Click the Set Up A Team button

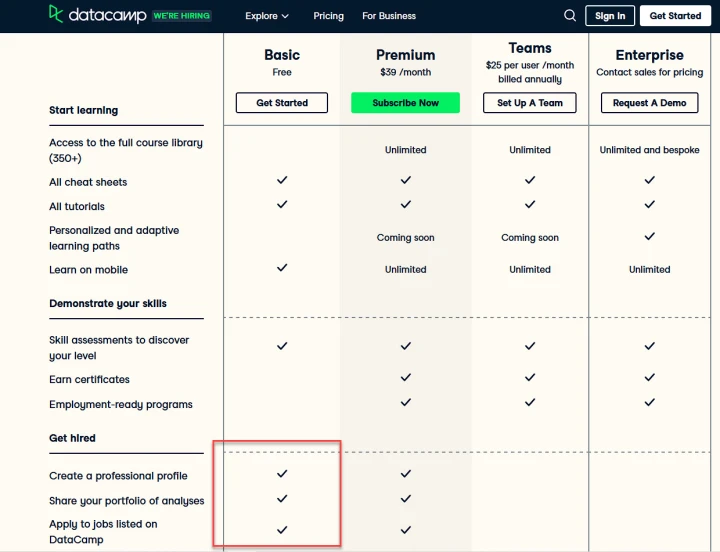(529, 103)
